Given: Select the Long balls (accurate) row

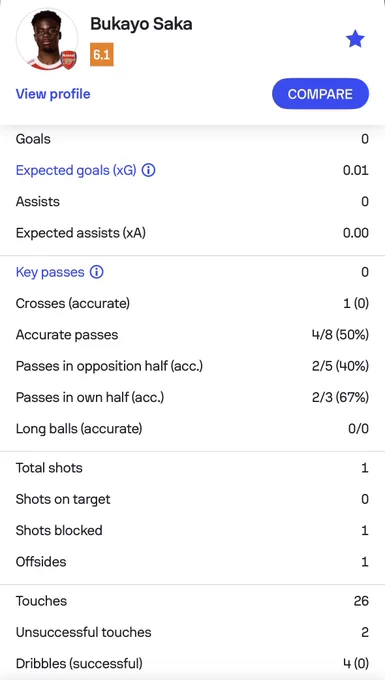Looking at the screenshot, I should click(192, 429).
